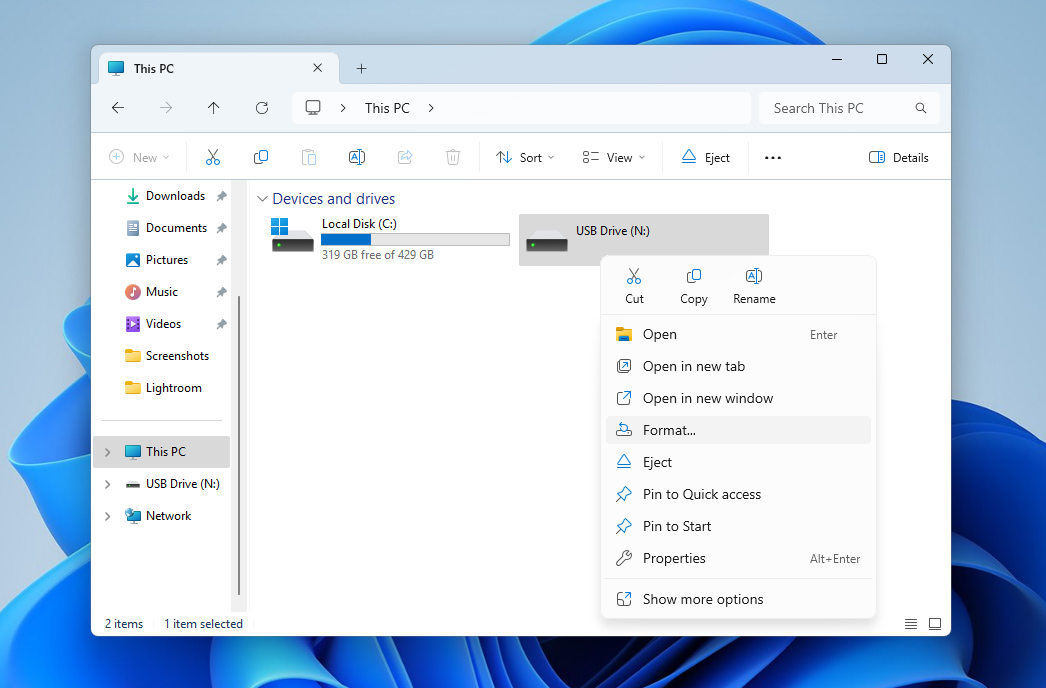The width and height of the screenshot is (1046, 688).
Task: Click the Paste icon in the toolbar
Action: coord(309,157)
